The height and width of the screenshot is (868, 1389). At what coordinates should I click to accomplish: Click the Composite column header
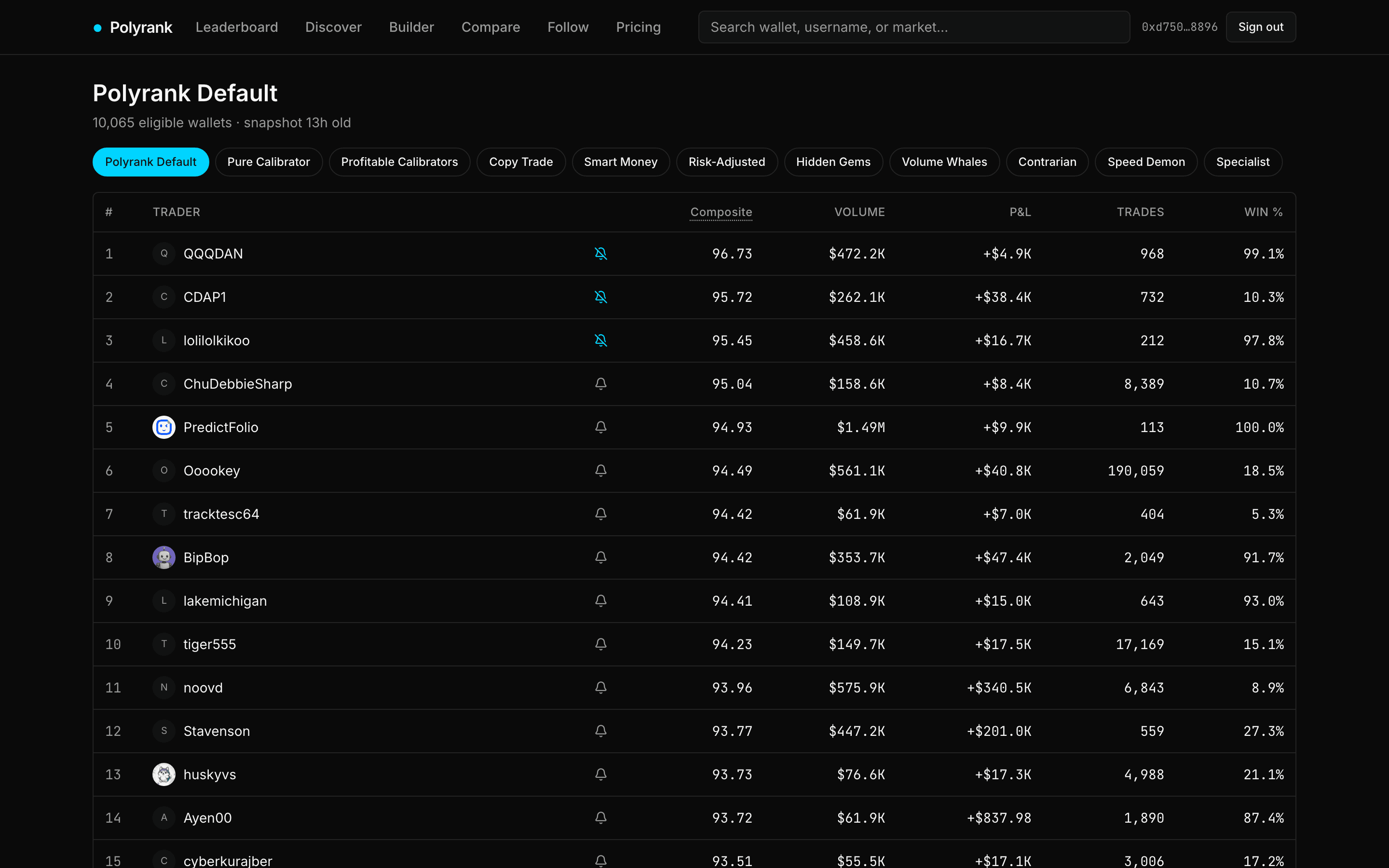click(721, 212)
